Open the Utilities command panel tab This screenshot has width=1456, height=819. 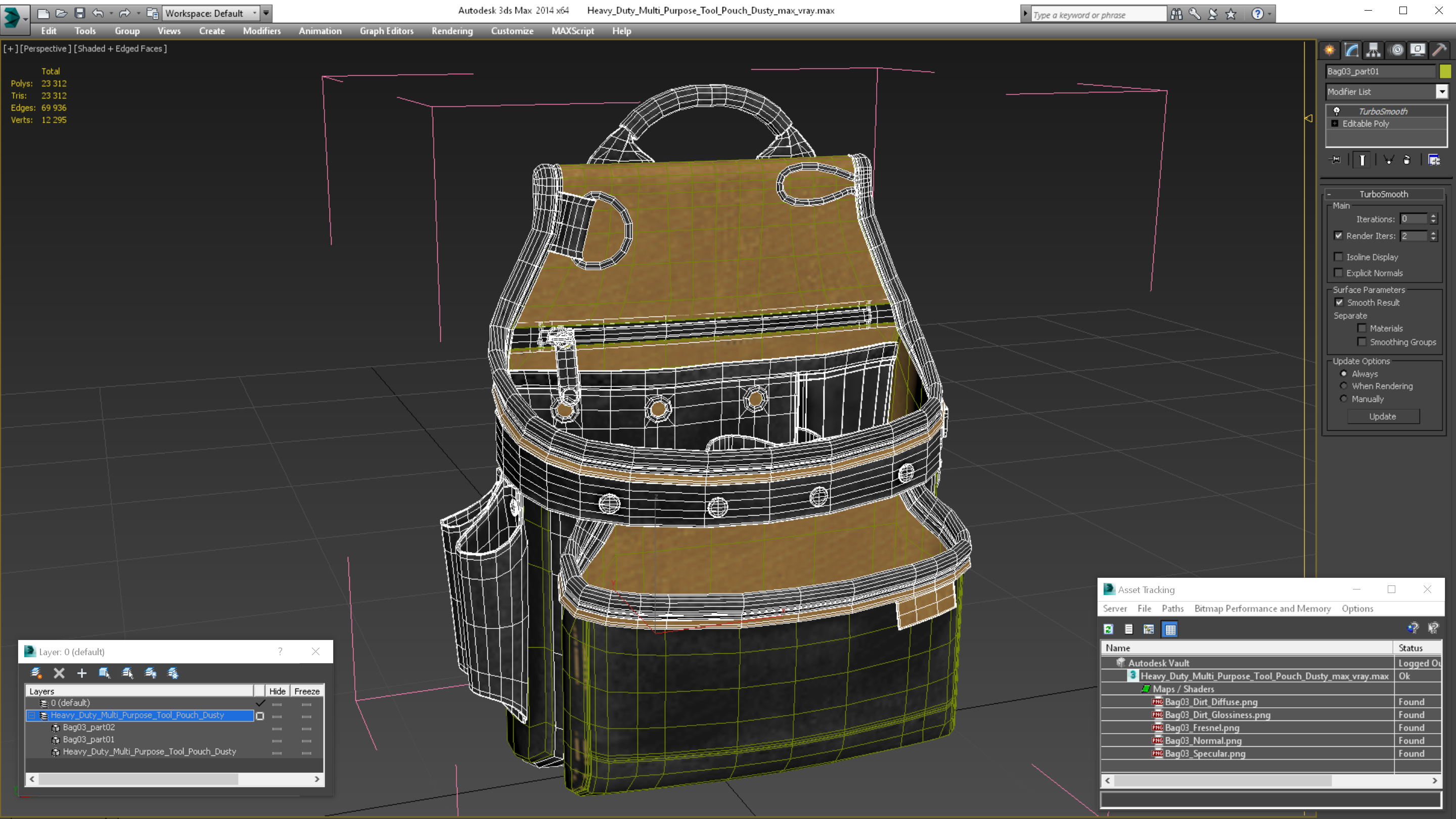(x=1440, y=50)
